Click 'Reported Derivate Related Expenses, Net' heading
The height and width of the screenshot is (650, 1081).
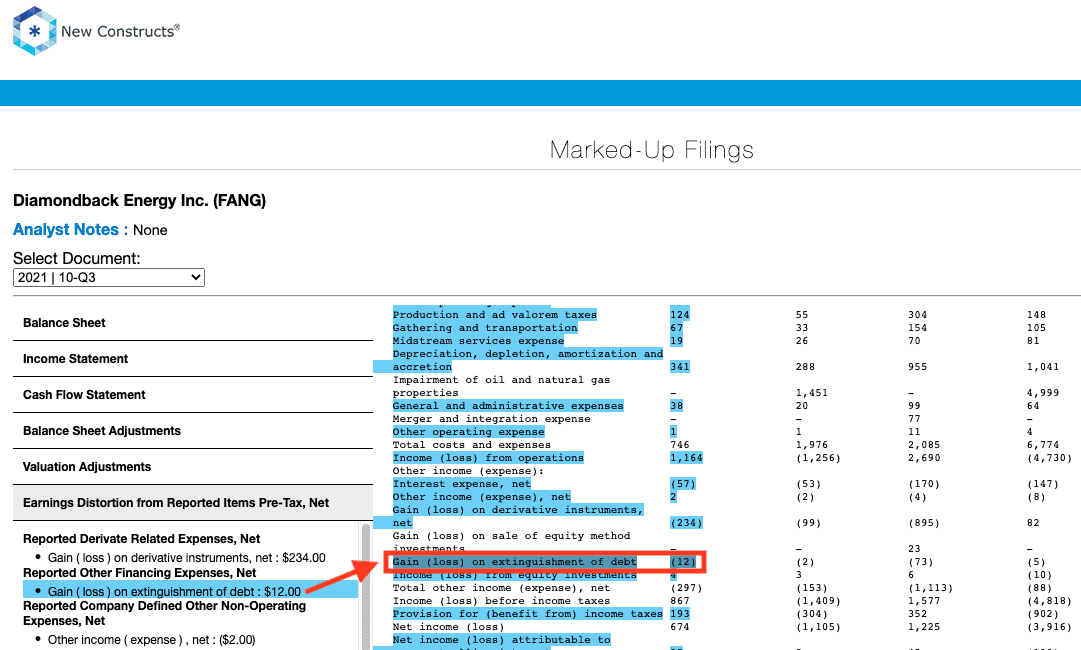(x=141, y=539)
